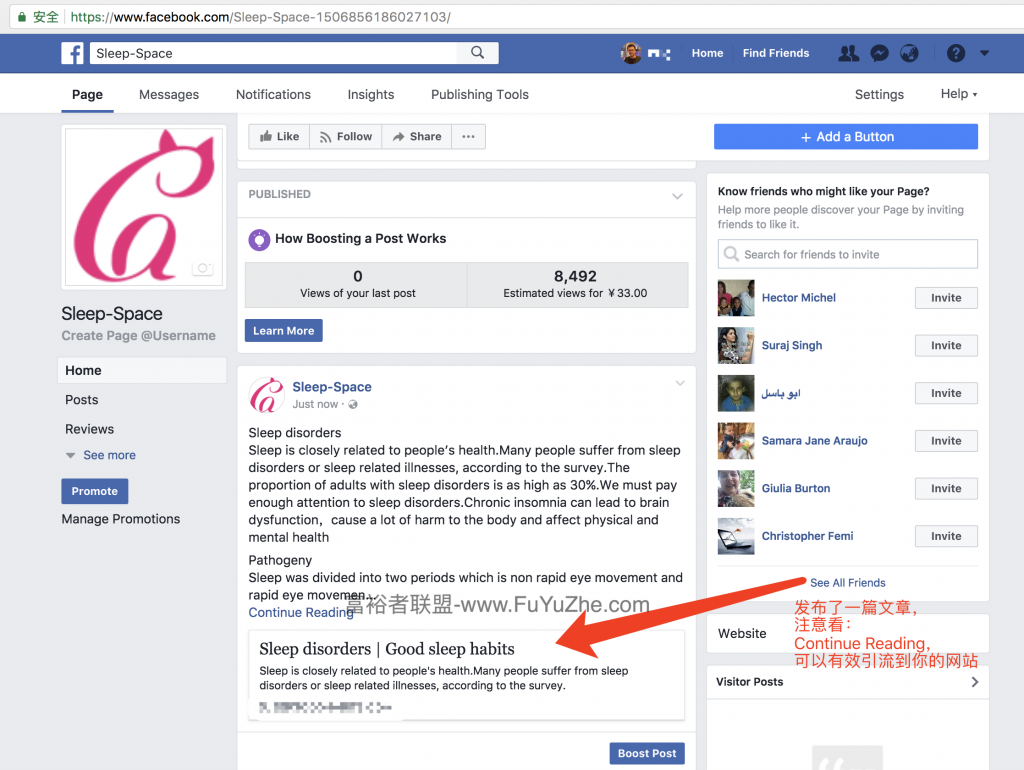Click Learn More about boosting
The width and height of the screenshot is (1024, 770).
[x=283, y=330]
